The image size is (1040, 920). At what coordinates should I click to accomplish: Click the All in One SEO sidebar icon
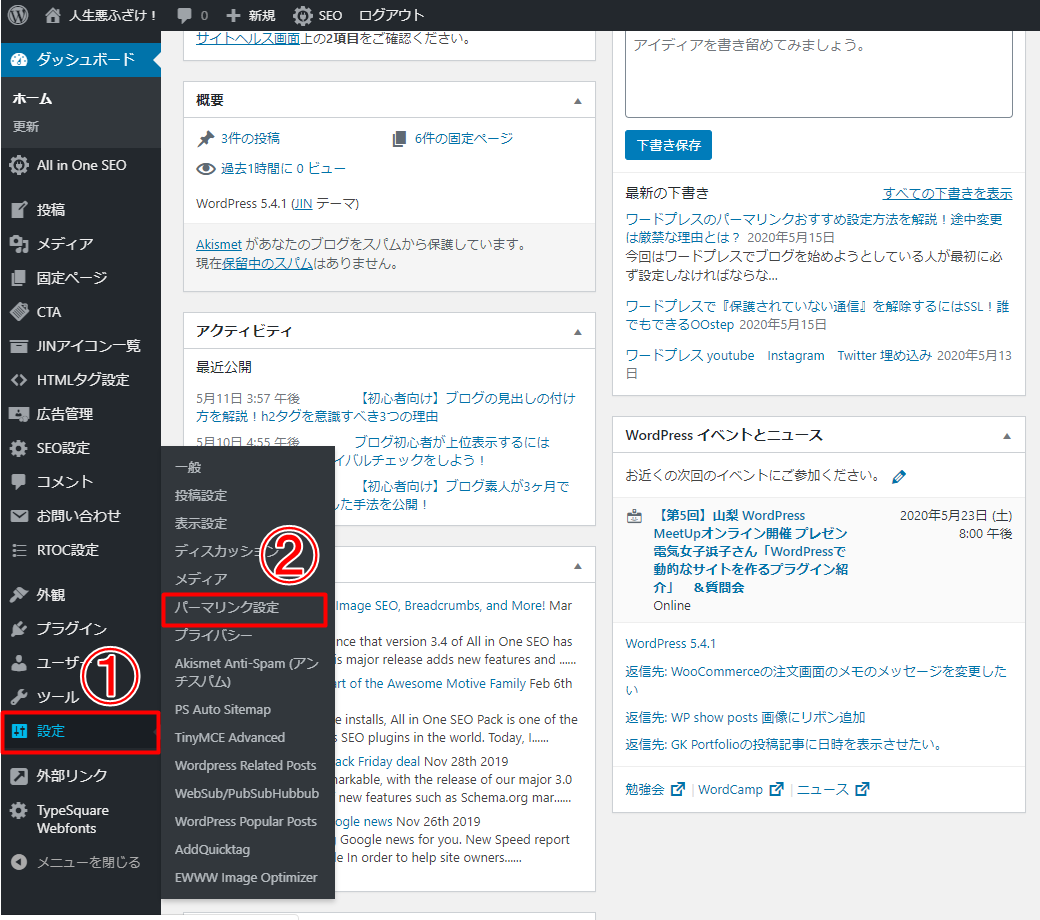[x=19, y=165]
